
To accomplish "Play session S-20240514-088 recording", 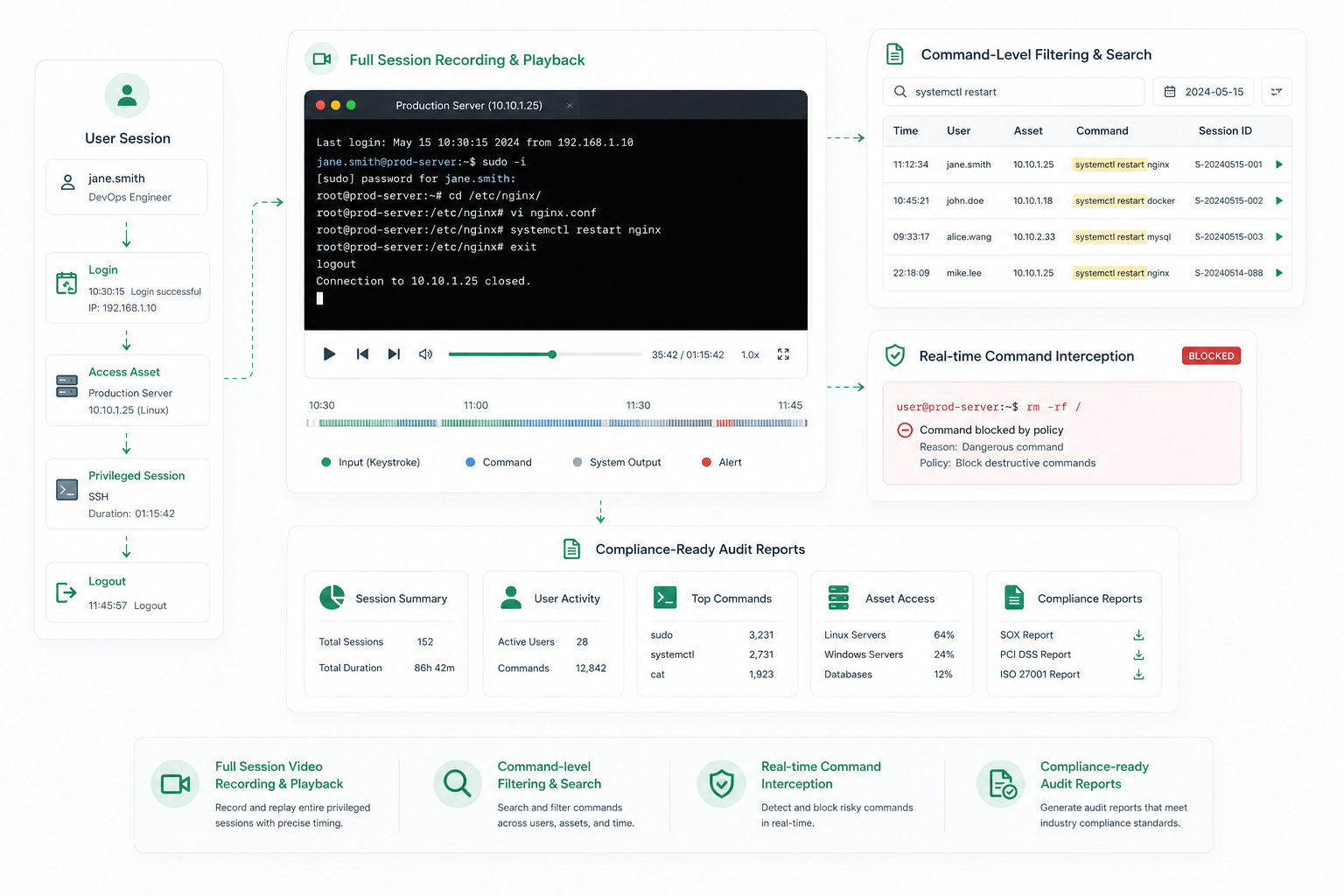I will [1279, 273].
